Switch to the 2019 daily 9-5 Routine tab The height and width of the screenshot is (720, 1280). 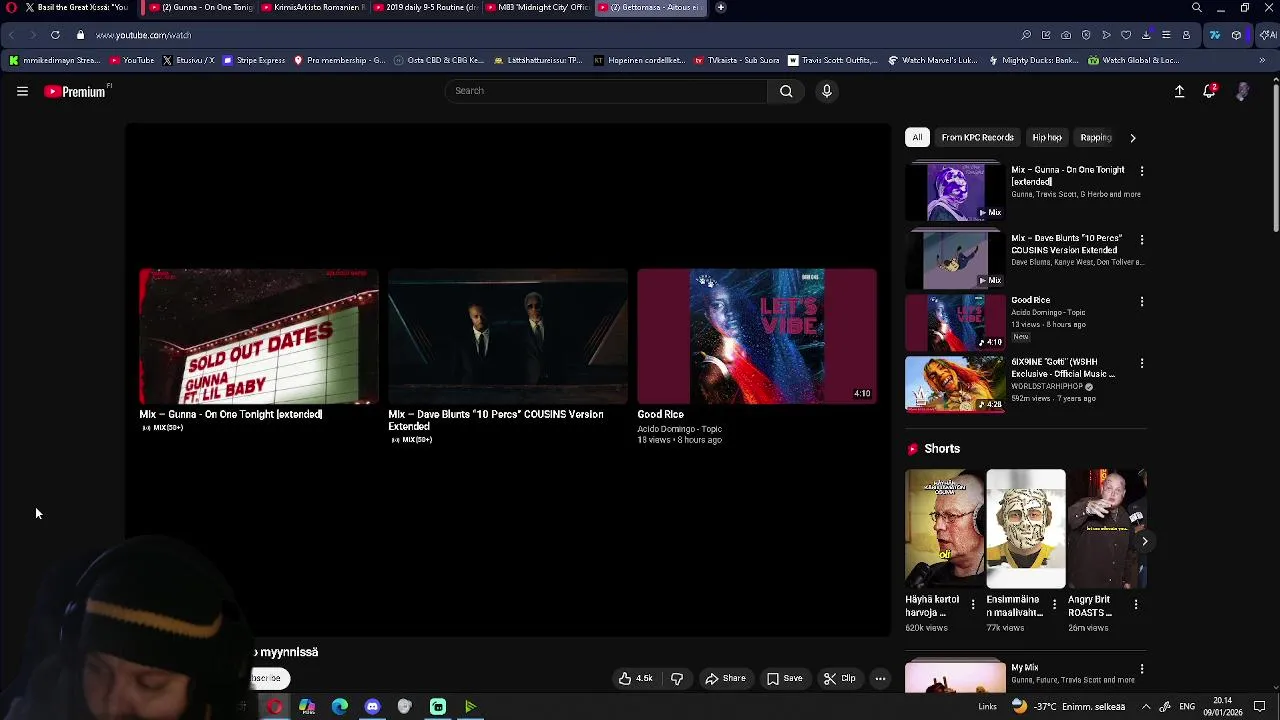pyautogui.click(x=425, y=7)
